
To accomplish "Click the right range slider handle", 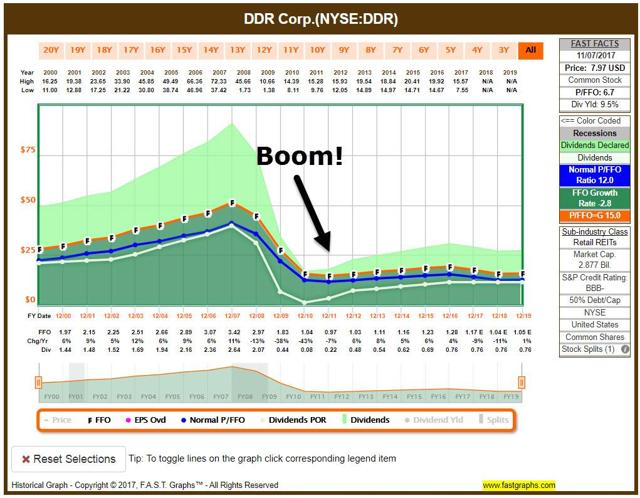I will point(521,382).
